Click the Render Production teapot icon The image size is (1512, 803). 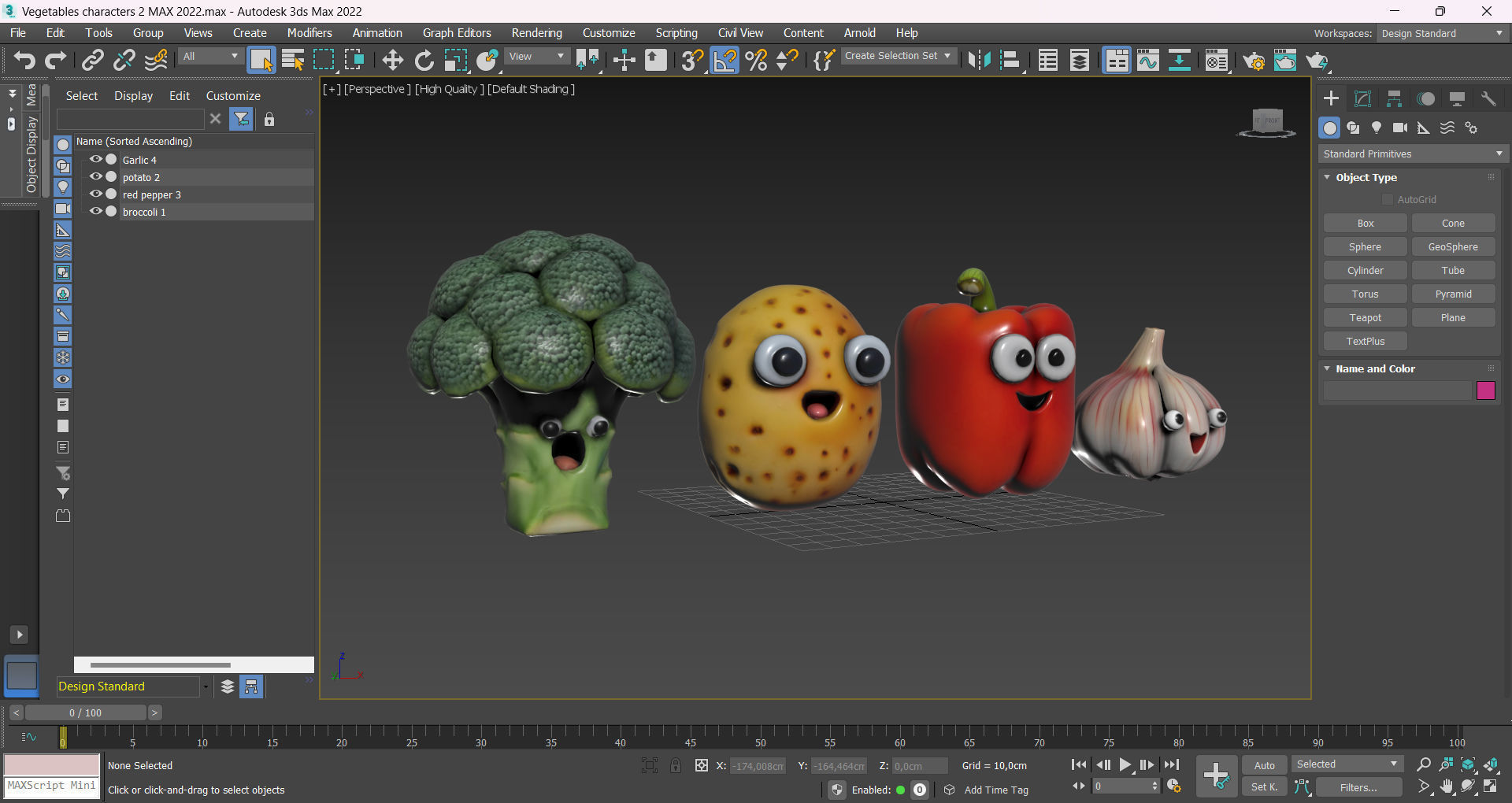(x=1317, y=60)
